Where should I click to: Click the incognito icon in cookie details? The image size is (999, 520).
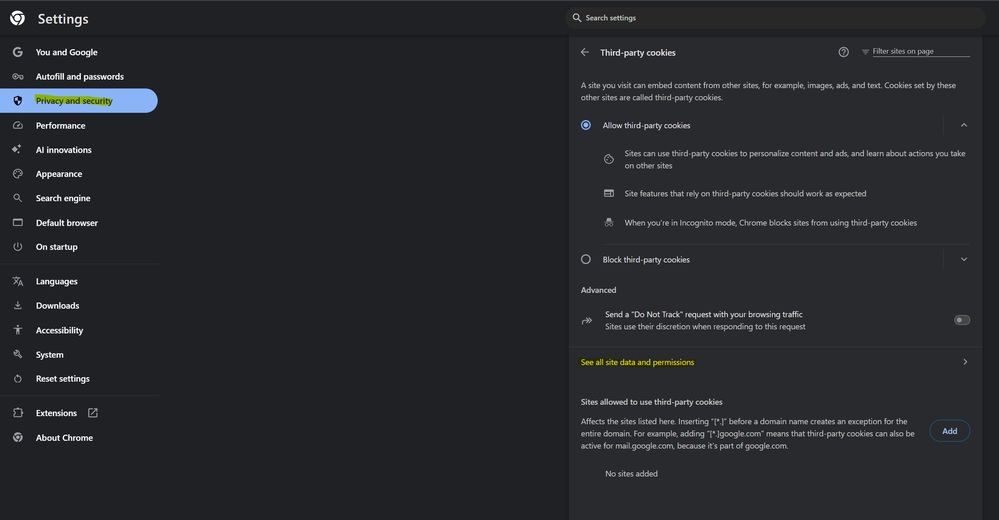point(609,222)
